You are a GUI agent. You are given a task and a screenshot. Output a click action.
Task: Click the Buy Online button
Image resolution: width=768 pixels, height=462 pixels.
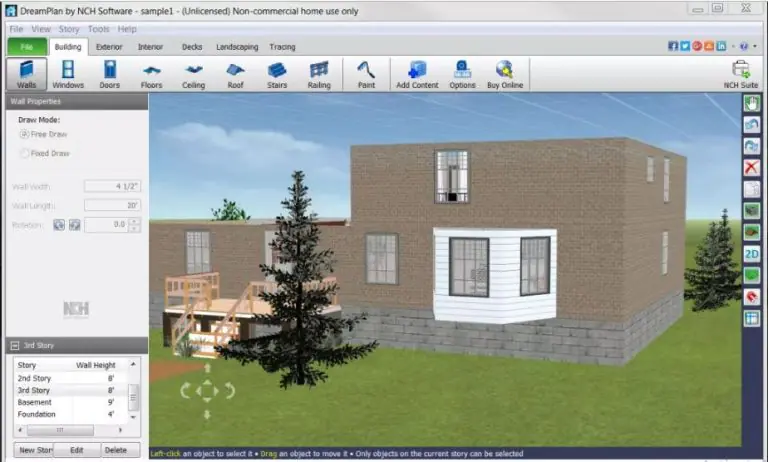(x=505, y=74)
